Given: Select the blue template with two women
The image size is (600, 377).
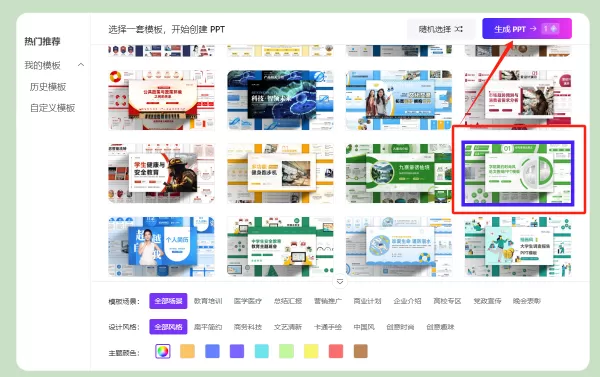Looking at the screenshot, I should point(399,100).
